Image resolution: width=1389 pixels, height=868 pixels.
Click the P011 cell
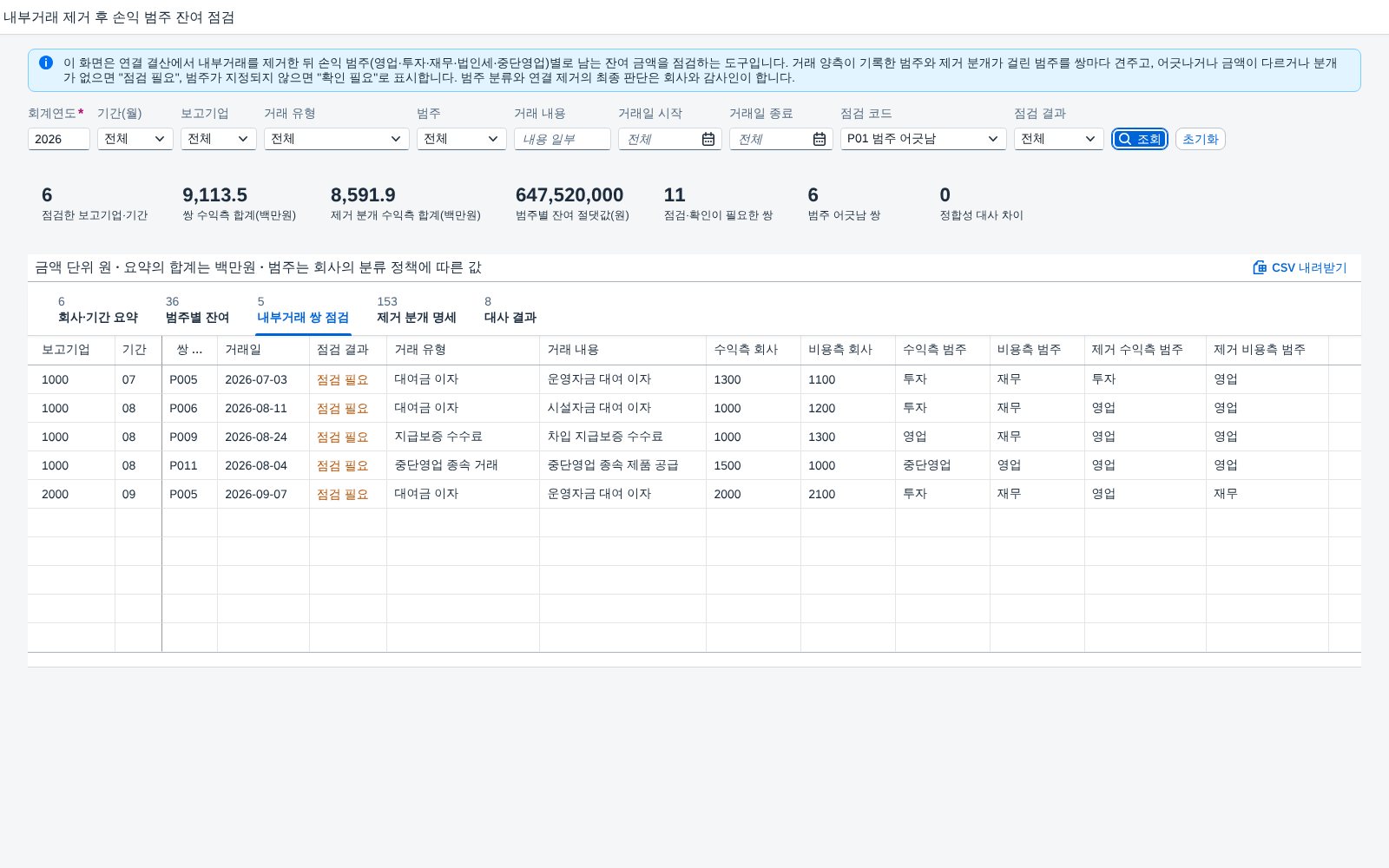pyautogui.click(x=189, y=465)
